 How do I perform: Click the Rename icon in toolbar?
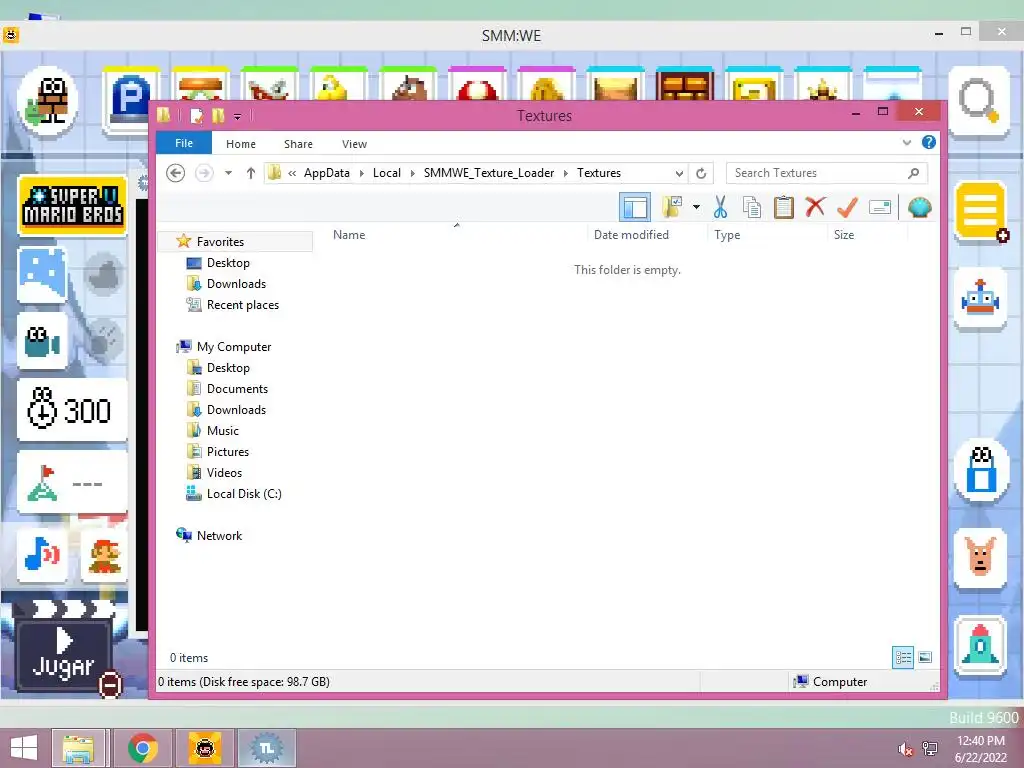[880, 208]
